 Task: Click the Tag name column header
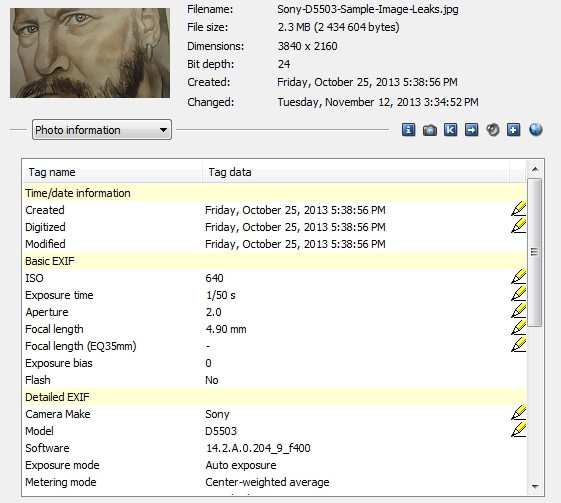click(x=113, y=172)
